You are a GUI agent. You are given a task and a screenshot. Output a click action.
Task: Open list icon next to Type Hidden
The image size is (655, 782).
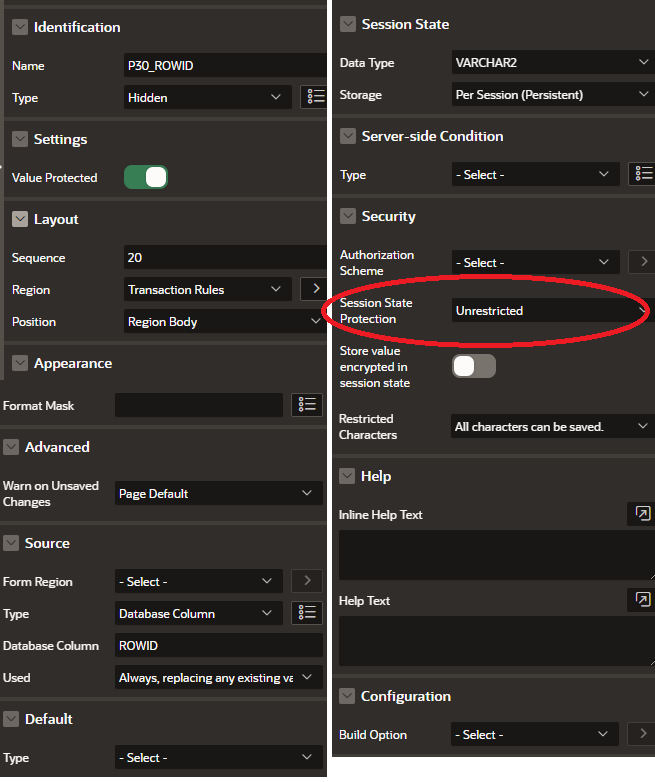pos(313,97)
